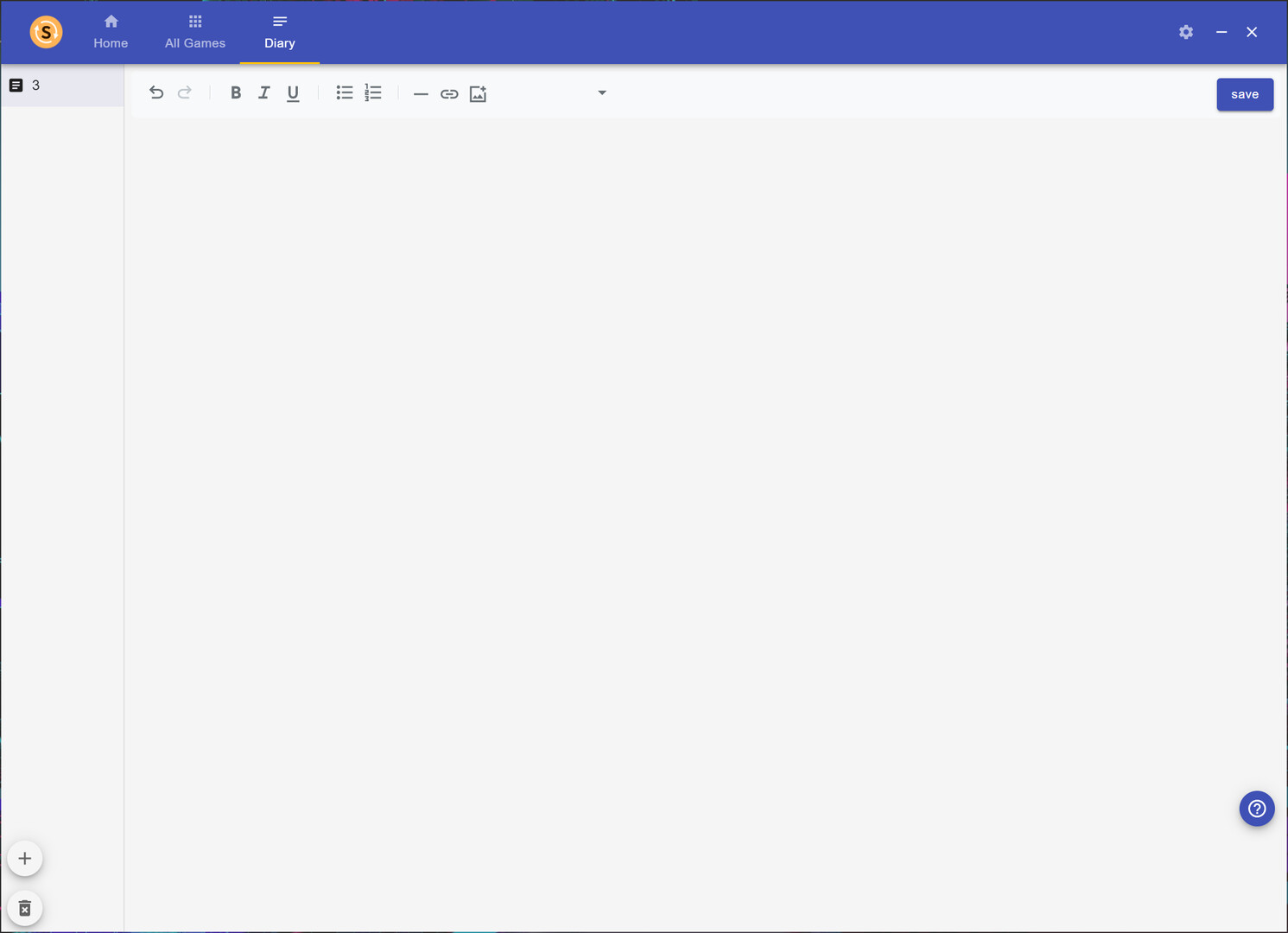Insert a horizontal rule line
Screen dimensions: 1288x933
[421, 93]
